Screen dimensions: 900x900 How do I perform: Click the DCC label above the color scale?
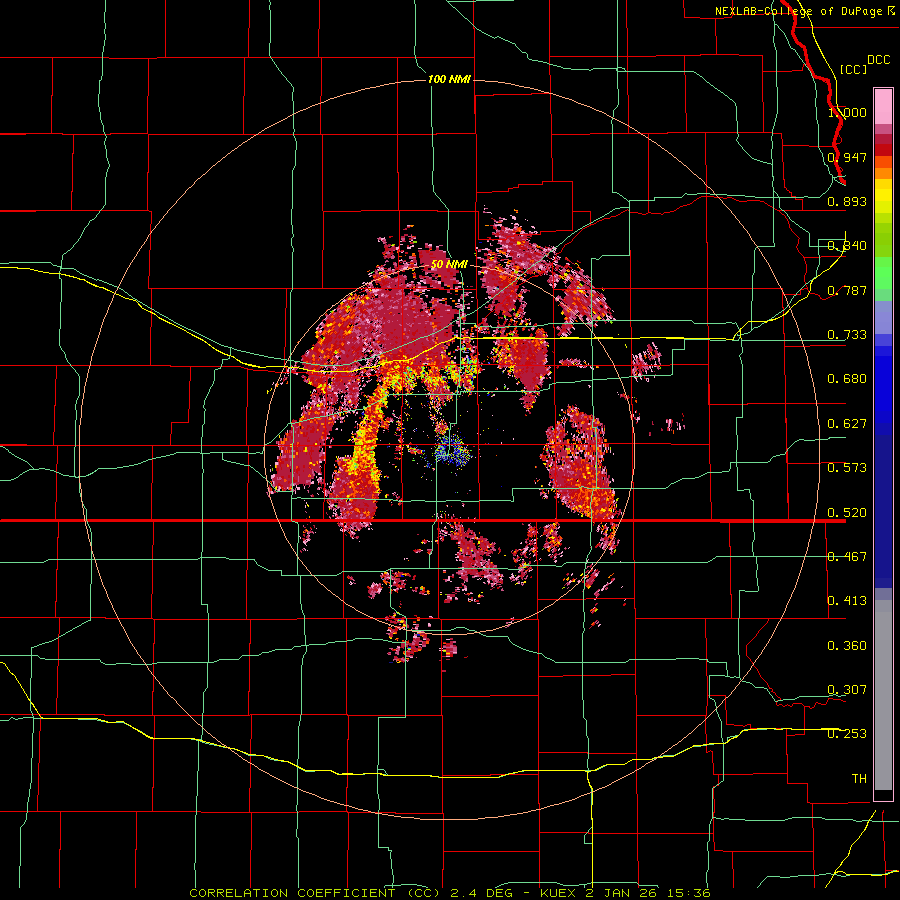[x=878, y=60]
